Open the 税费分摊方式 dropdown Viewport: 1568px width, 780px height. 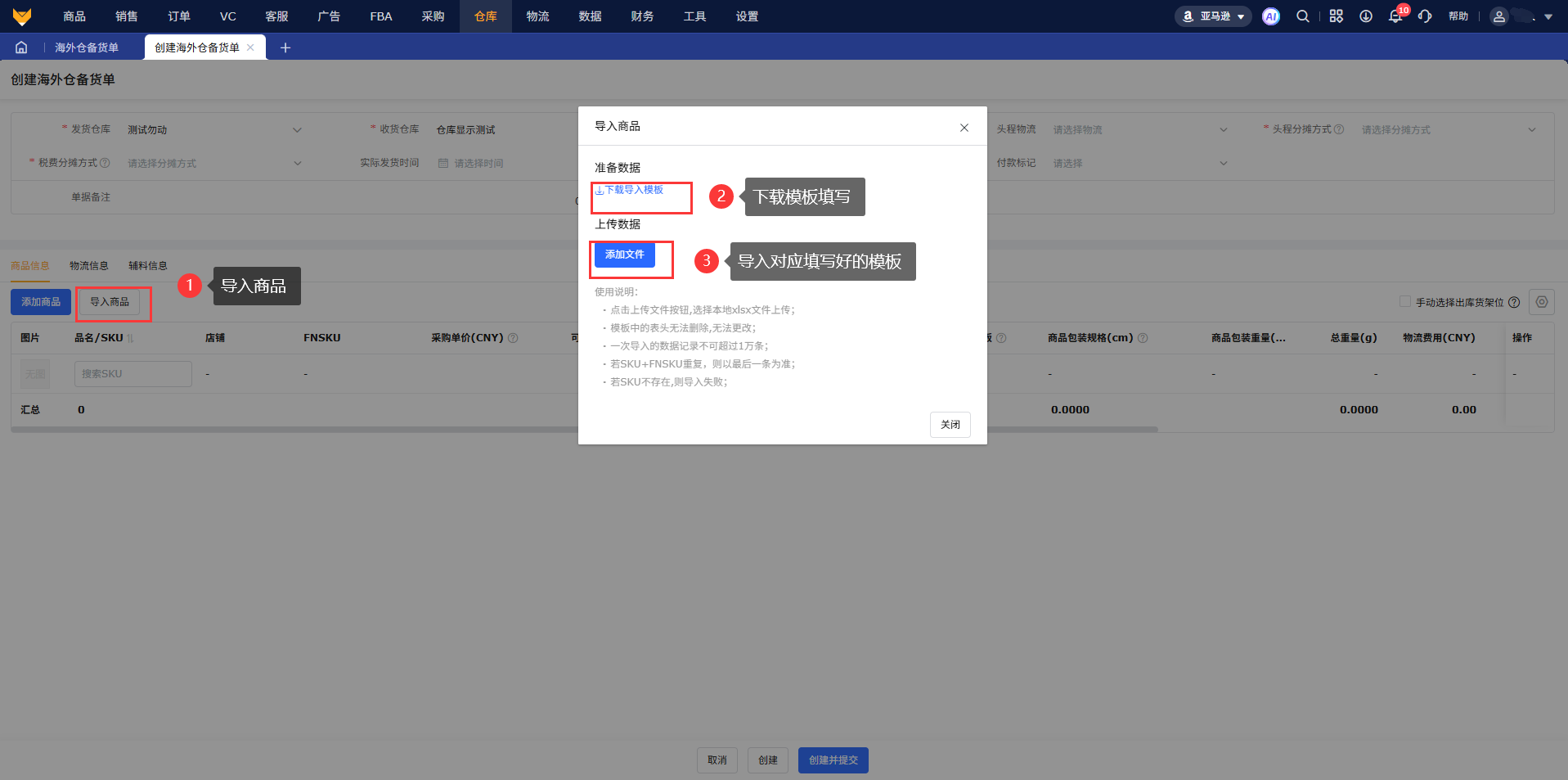point(215,163)
